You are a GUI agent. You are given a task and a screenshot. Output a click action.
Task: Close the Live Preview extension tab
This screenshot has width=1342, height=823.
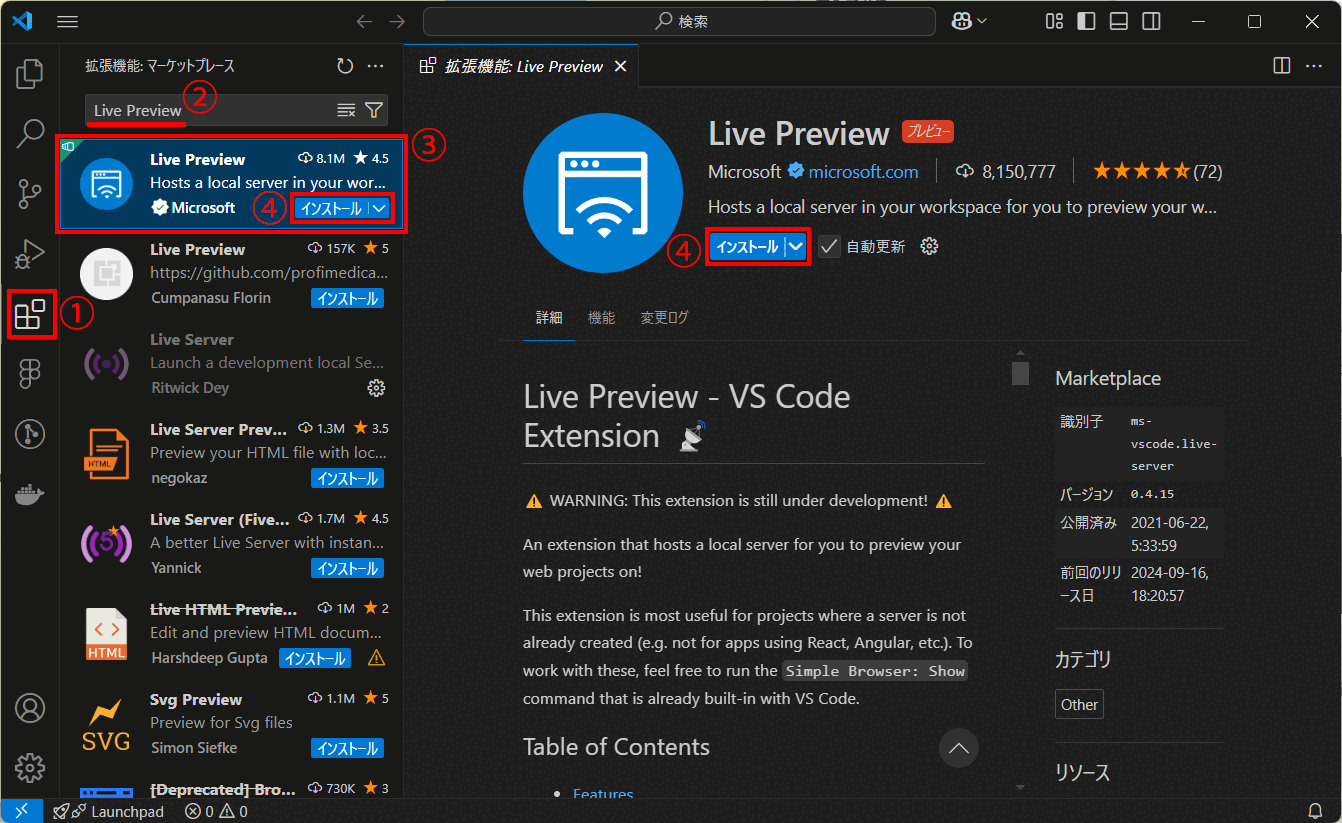pos(620,66)
